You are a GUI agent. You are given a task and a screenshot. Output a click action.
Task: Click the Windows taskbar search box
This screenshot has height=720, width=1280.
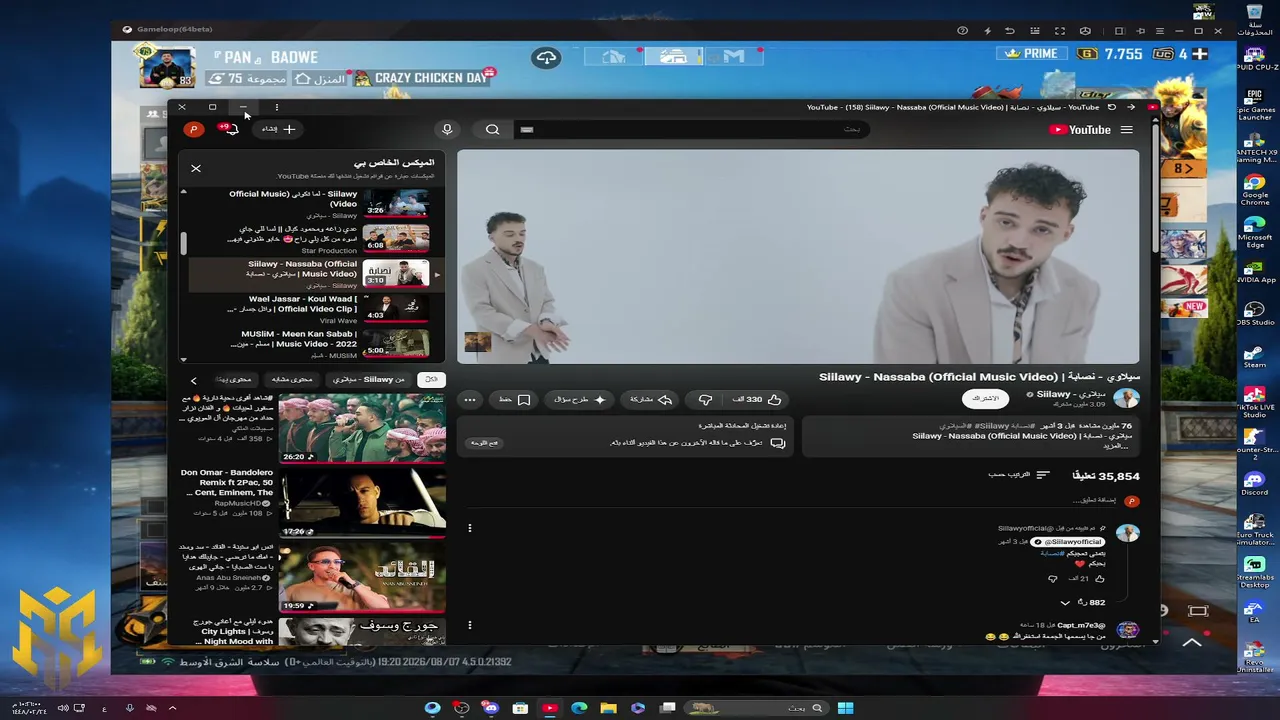757,708
